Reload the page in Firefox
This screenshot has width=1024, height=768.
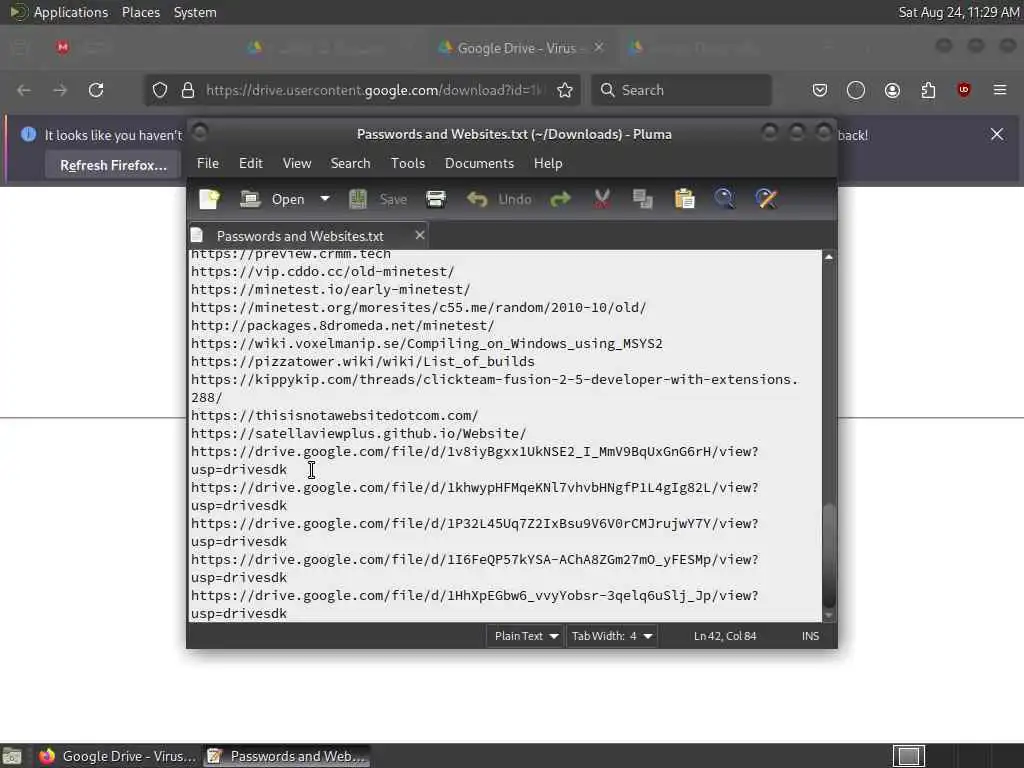[96, 90]
